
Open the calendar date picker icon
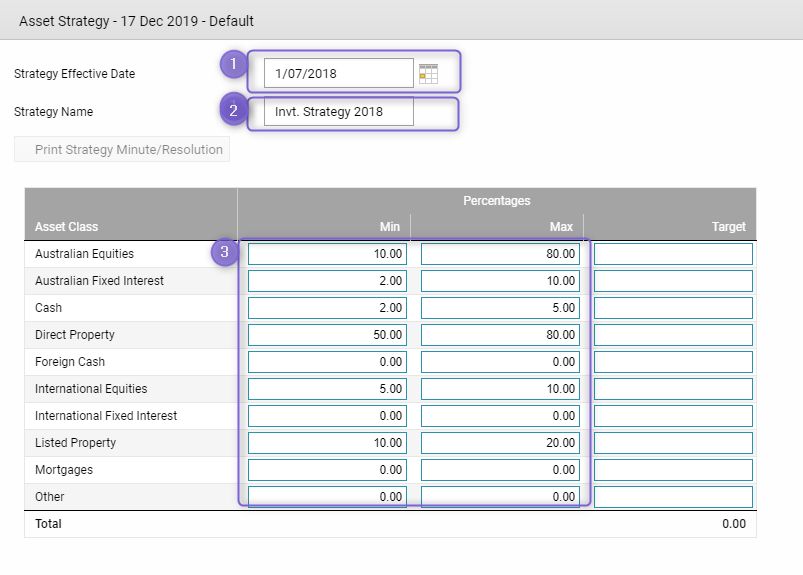(428, 74)
